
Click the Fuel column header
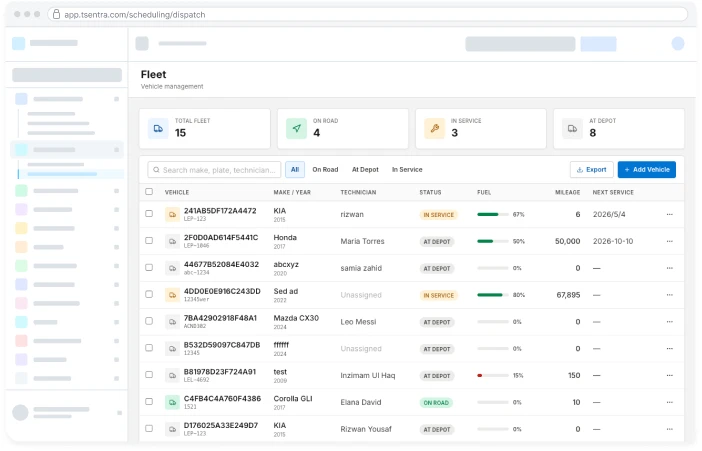pyautogui.click(x=484, y=193)
